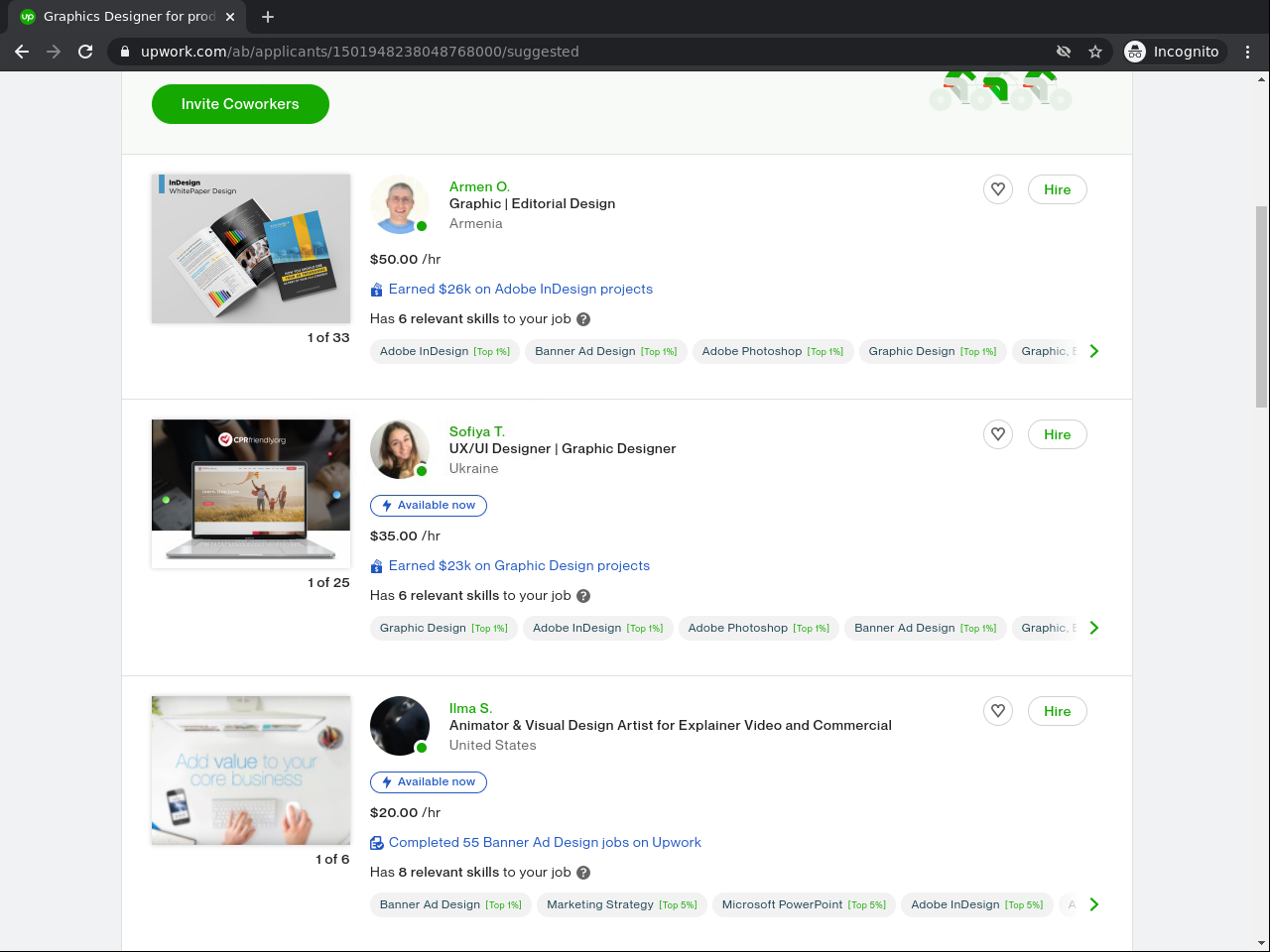
Task: Click the browser forward arrow
Action: [54, 52]
